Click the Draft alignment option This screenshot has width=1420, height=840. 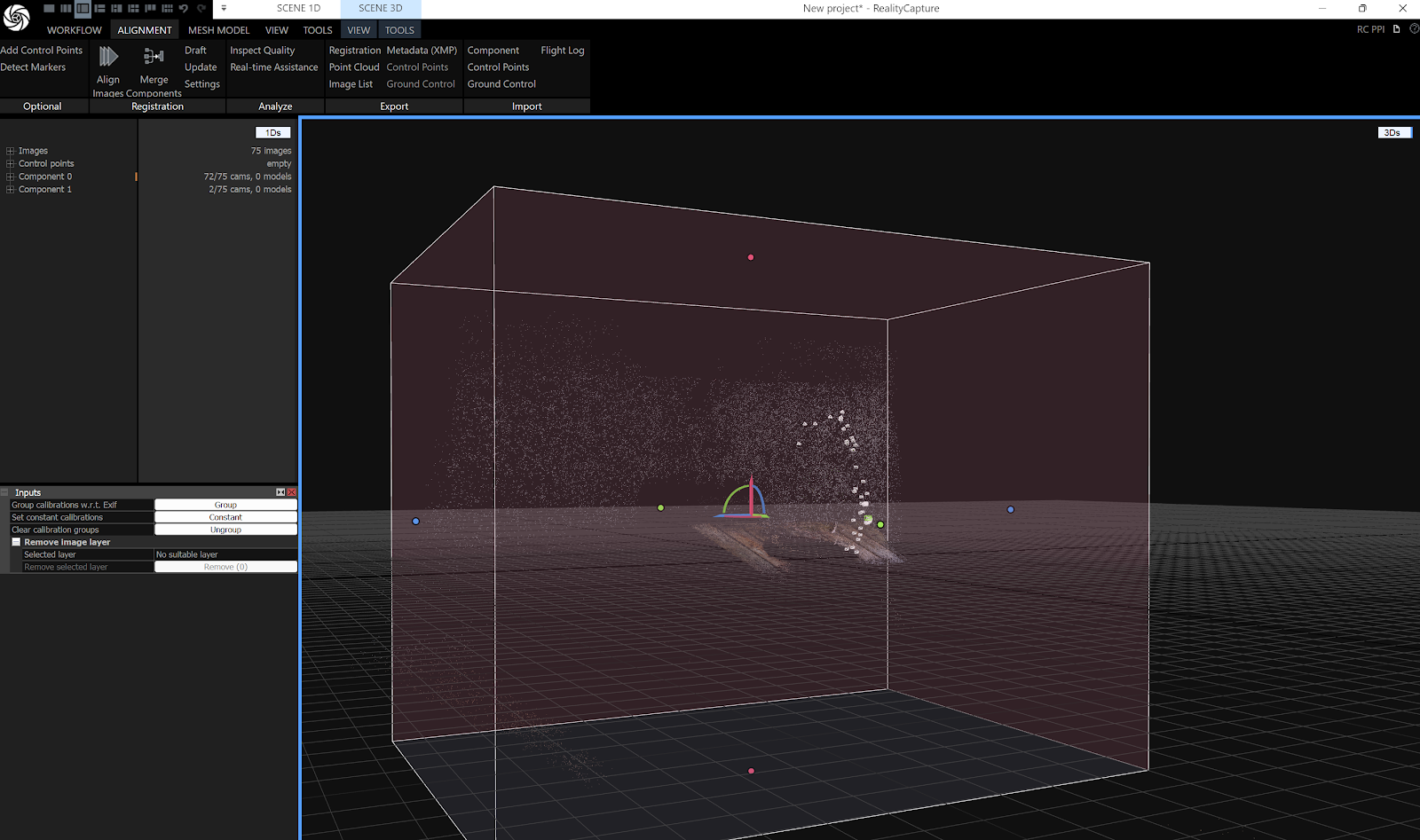point(195,51)
